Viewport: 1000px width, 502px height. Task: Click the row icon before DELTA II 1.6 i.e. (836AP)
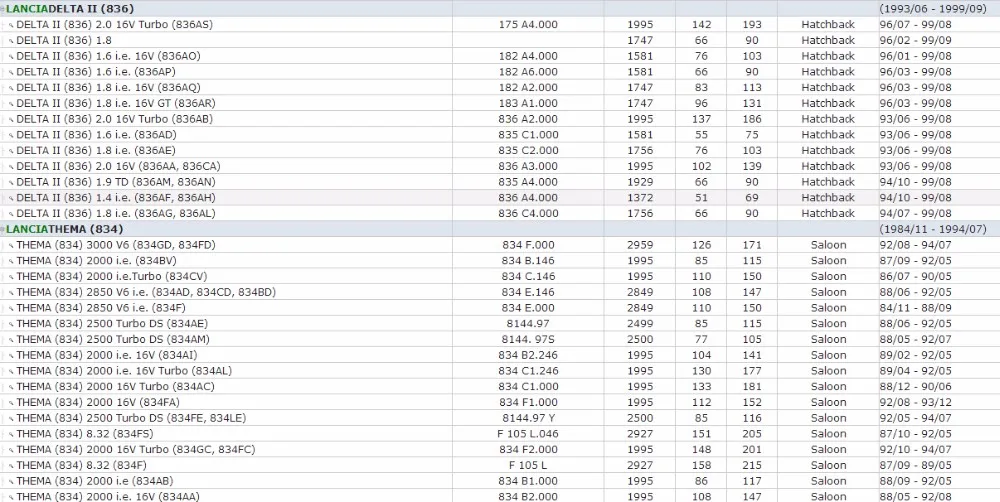point(11,72)
